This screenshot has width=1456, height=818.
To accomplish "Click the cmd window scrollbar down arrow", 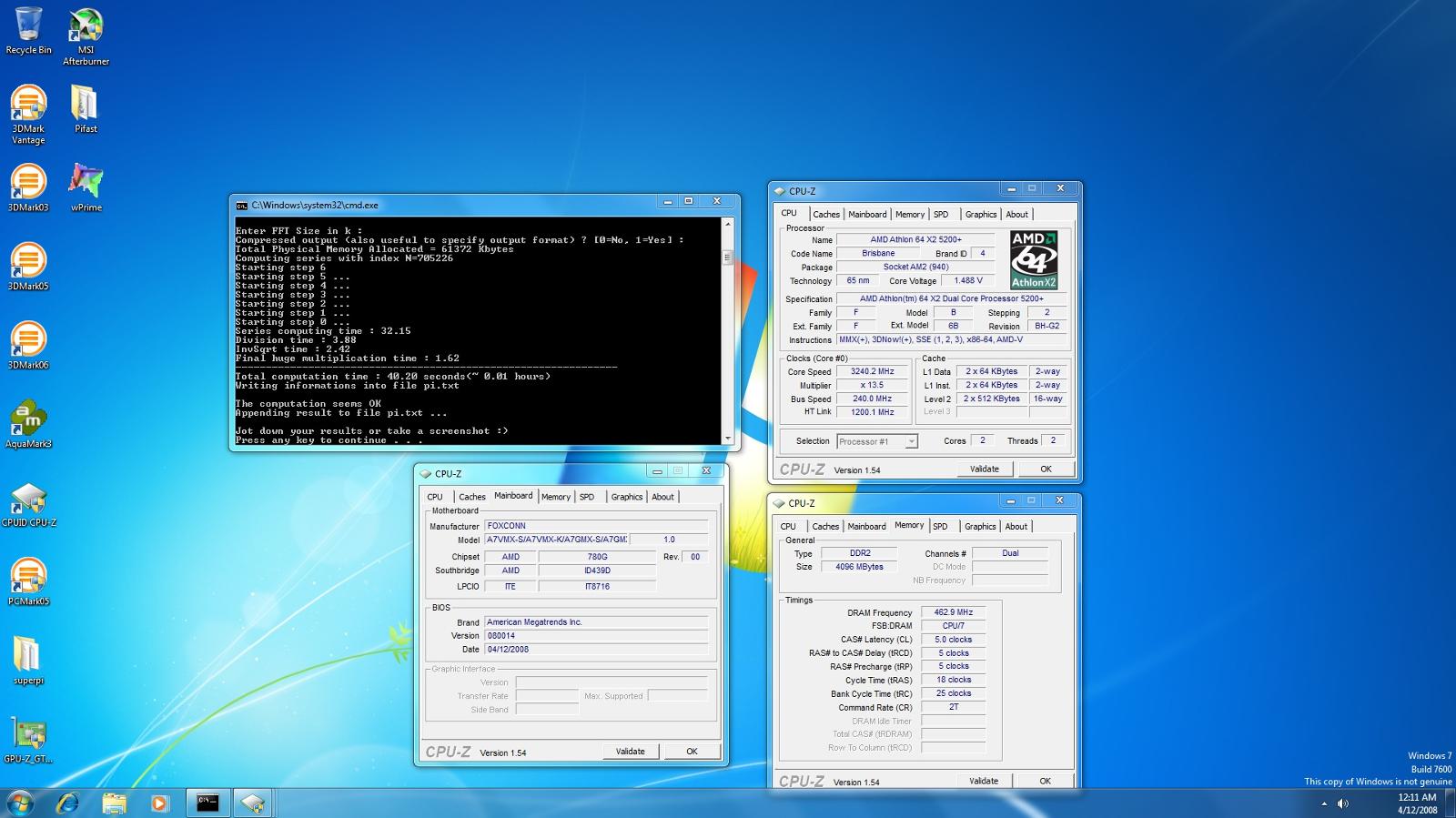I will (x=728, y=439).
